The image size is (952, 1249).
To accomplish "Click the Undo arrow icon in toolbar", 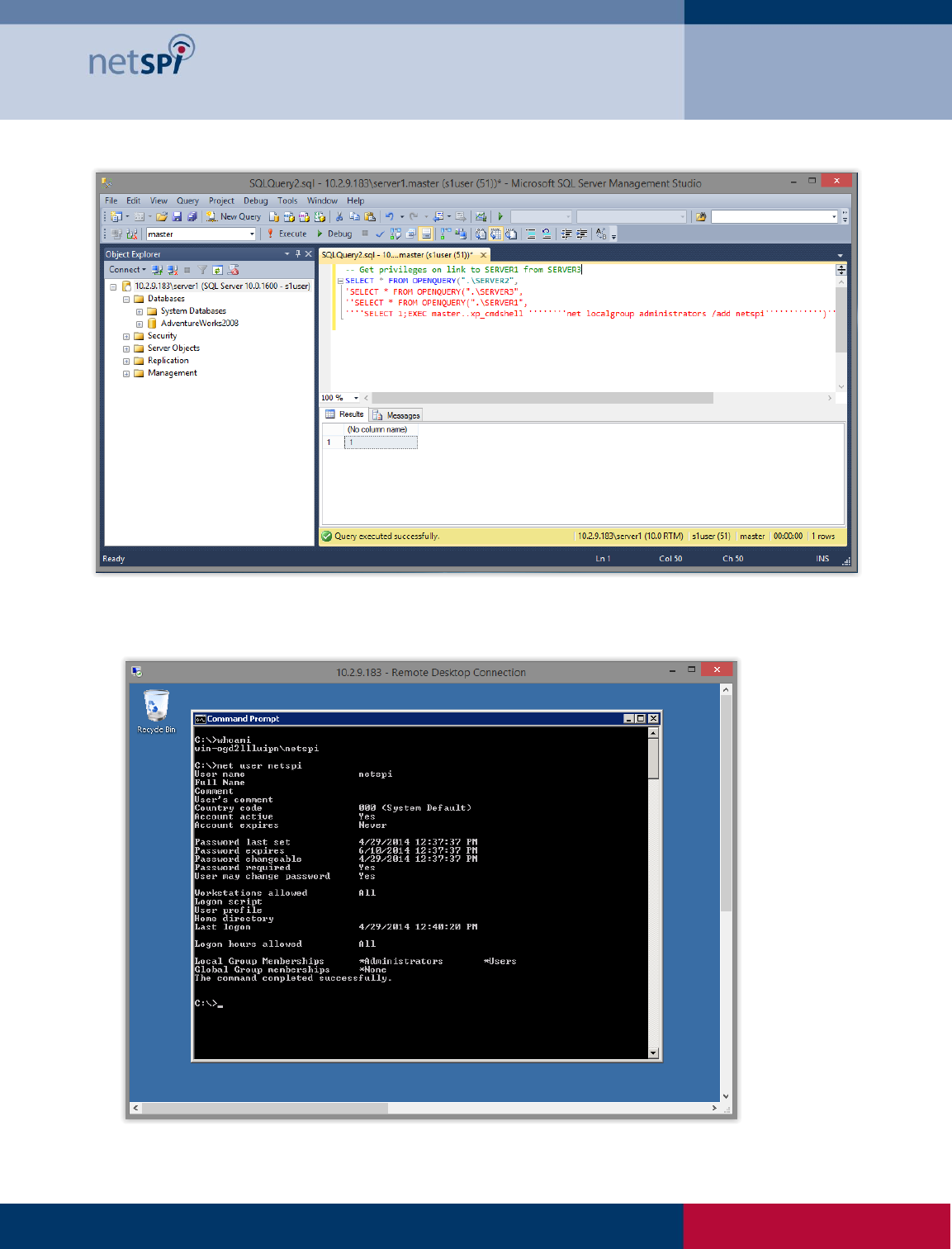I will pyautogui.click(x=389, y=217).
